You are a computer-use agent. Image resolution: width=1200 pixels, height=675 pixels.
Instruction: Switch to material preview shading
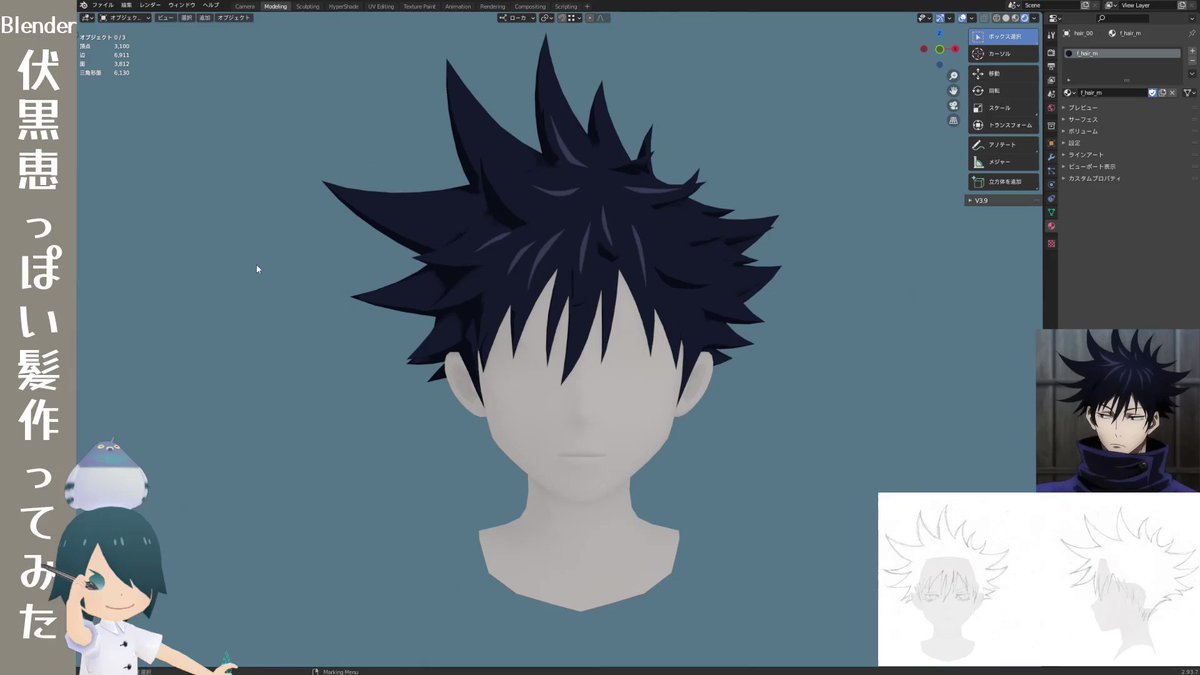(1015, 18)
